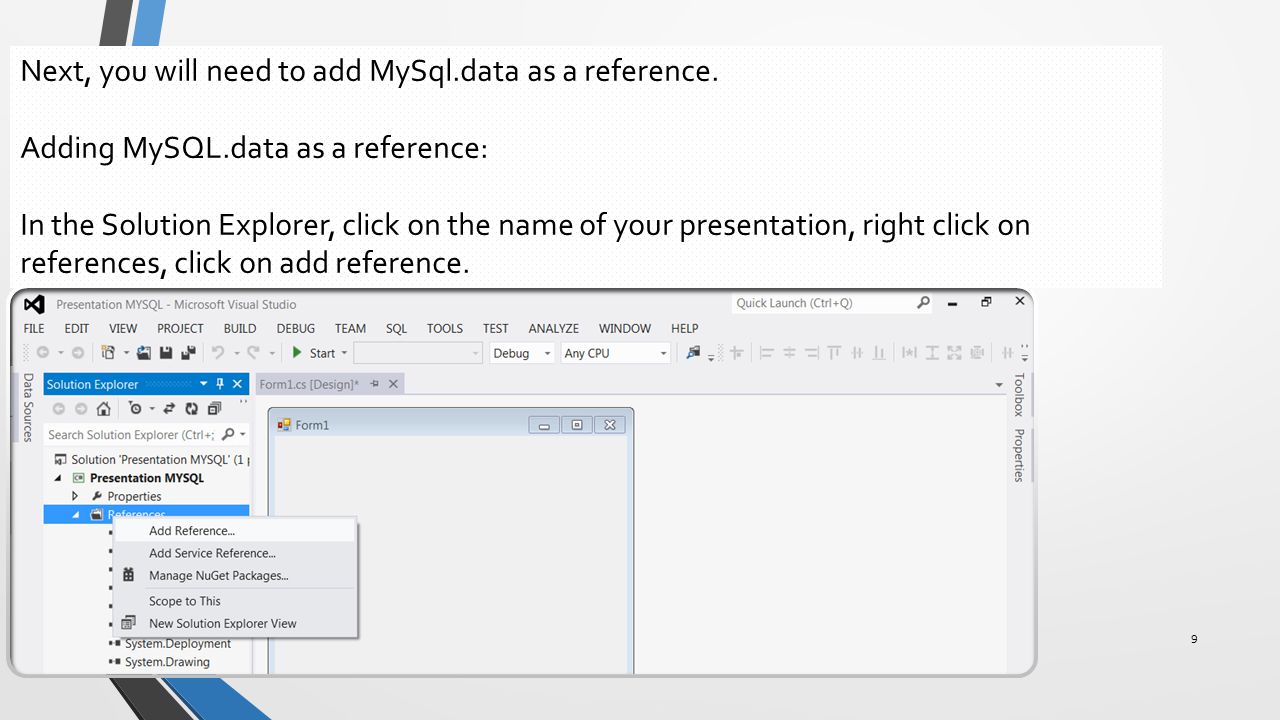
Task: Click the Undo toolbar icon
Action: pyautogui.click(x=218, y=353)
